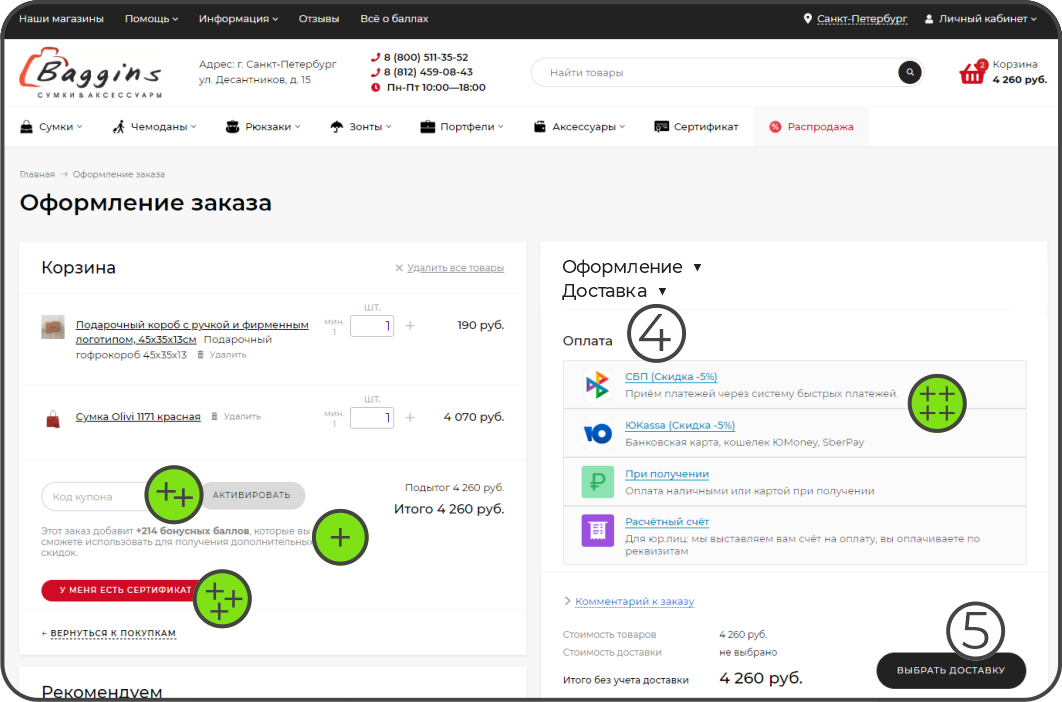The image size is (1062, 702).
Task: Click the search magnifier icon
Action: 909,72
